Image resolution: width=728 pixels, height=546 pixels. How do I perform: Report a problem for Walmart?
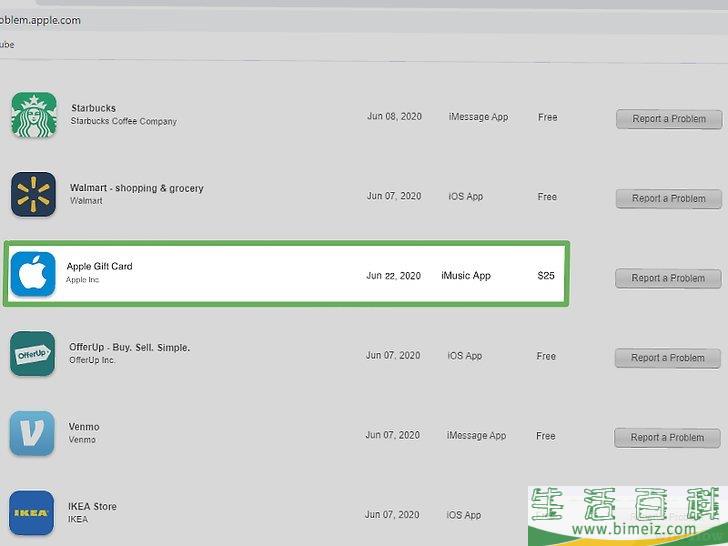click(669, 199)
